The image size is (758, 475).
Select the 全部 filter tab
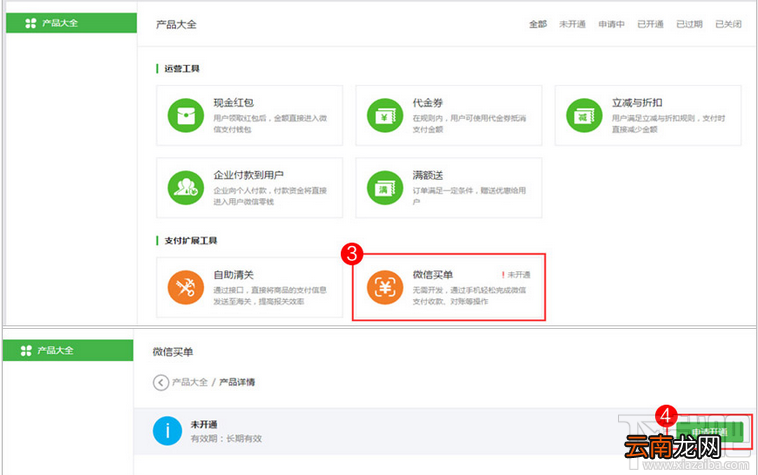point(538,24)
